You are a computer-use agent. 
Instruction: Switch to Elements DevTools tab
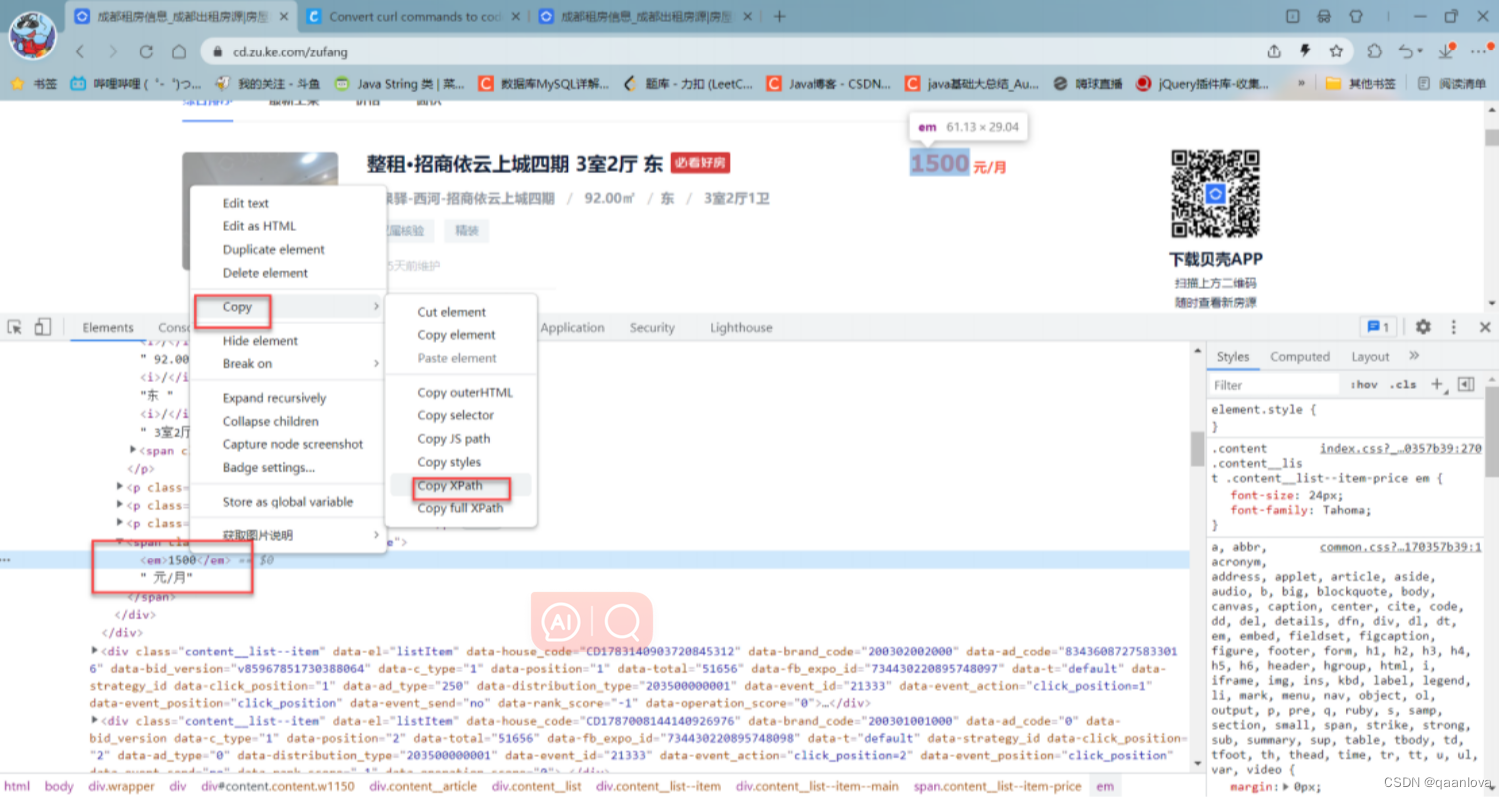coord(108,328)
